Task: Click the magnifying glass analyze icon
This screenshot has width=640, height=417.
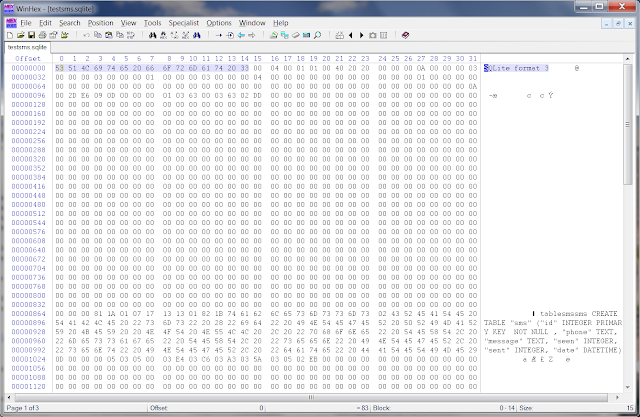Action: [317, 35]
